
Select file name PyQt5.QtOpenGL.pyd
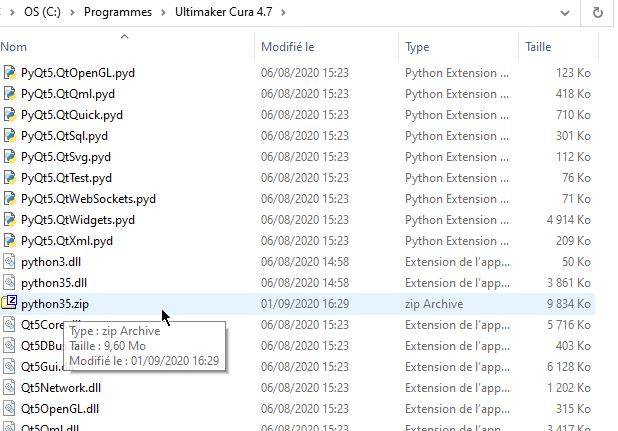tap(78, 73)
